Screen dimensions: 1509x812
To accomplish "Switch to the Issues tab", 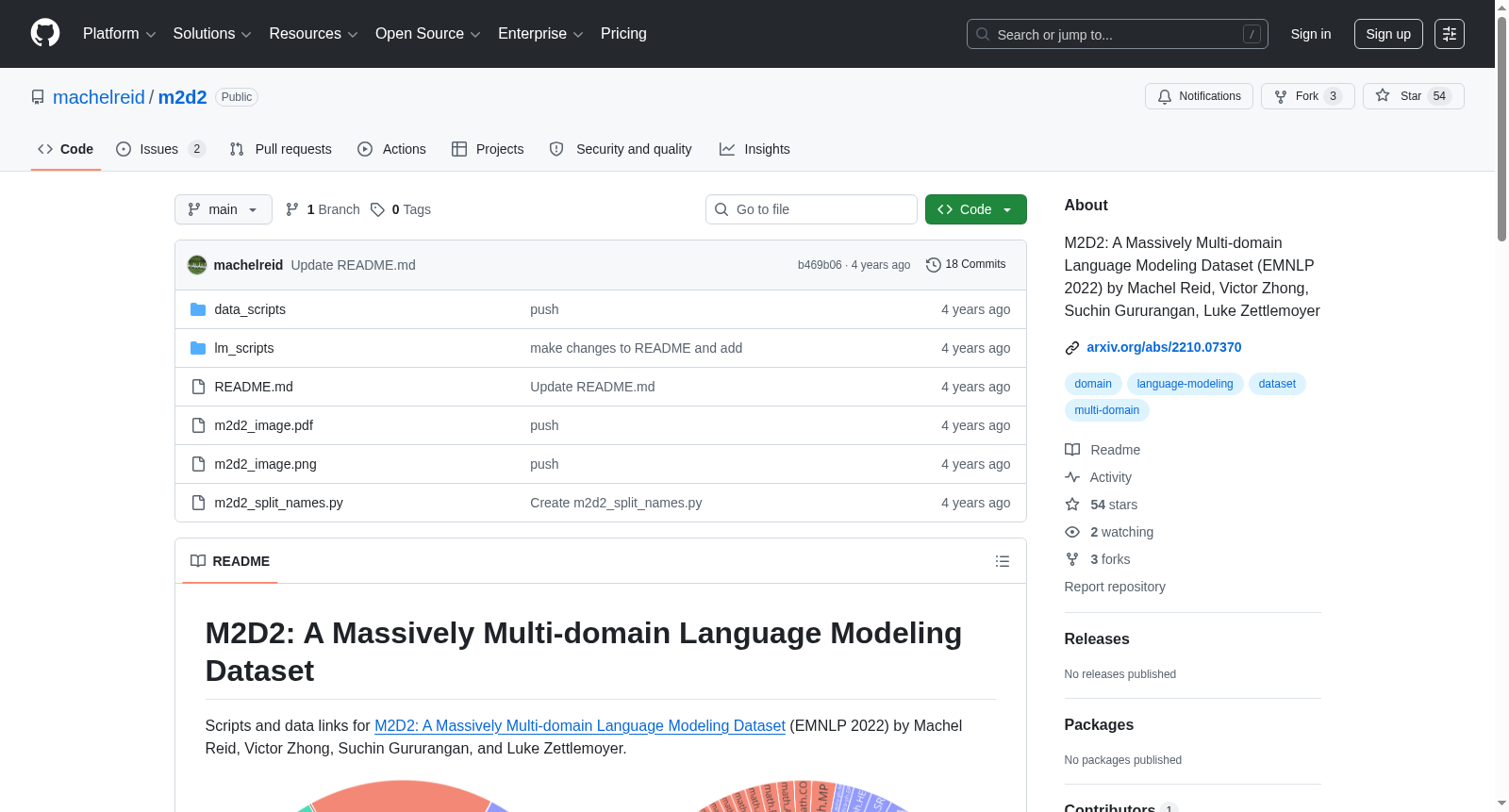I will coord(161,149).
